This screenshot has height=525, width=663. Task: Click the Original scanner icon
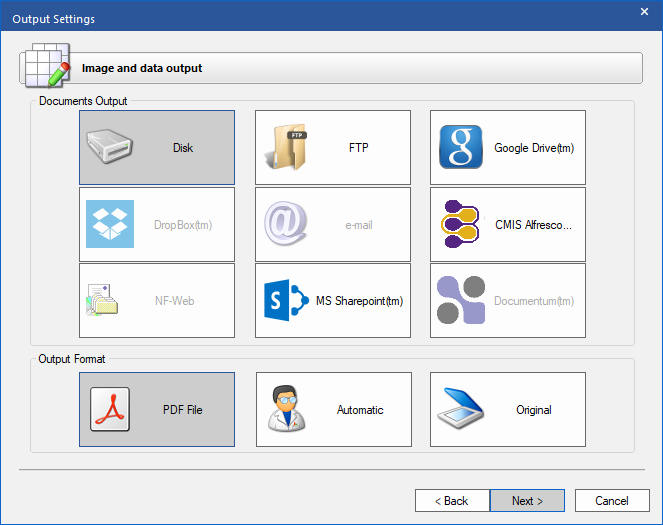coord(461,410)
